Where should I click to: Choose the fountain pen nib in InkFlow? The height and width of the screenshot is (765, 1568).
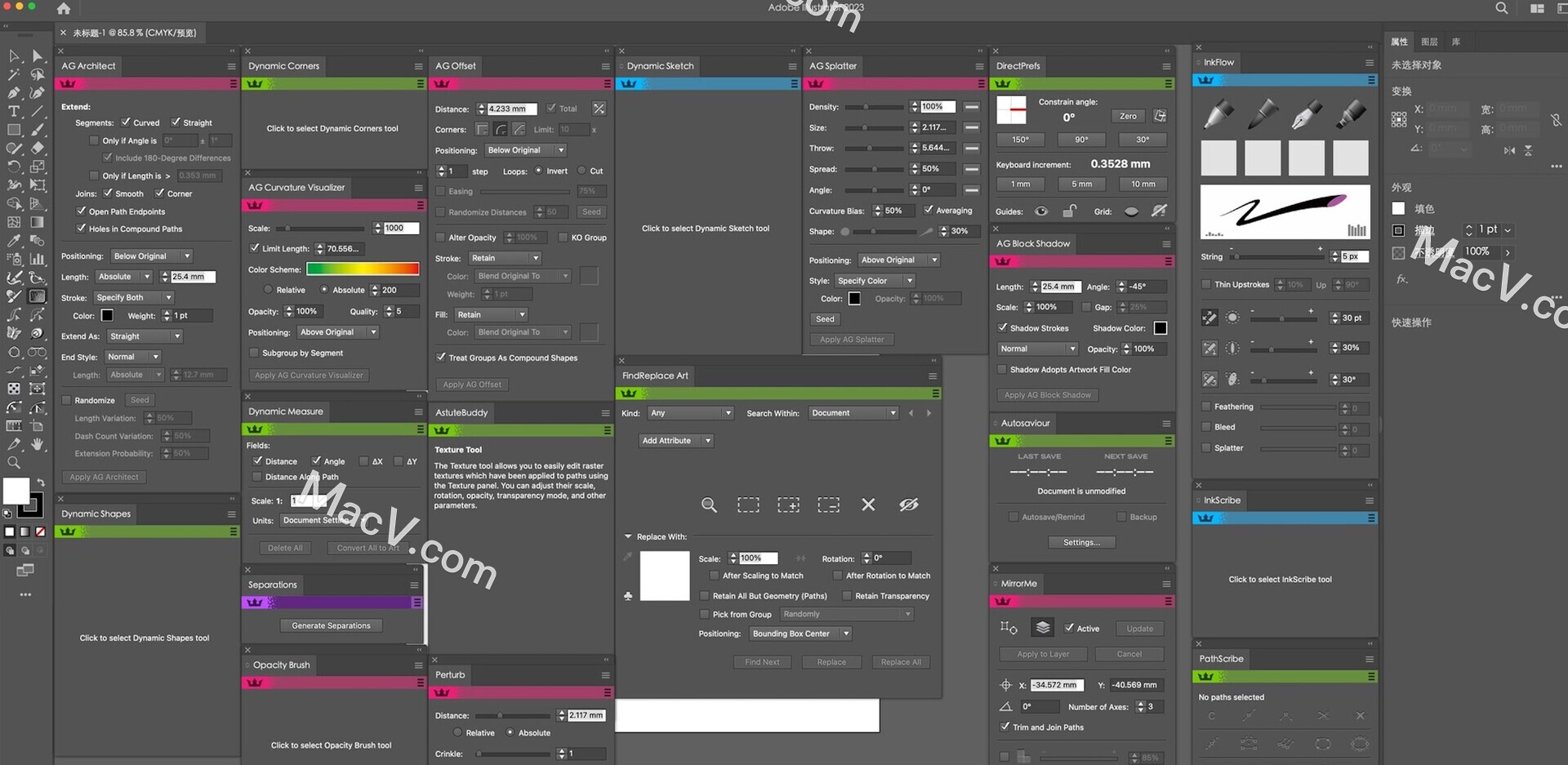1307,114
